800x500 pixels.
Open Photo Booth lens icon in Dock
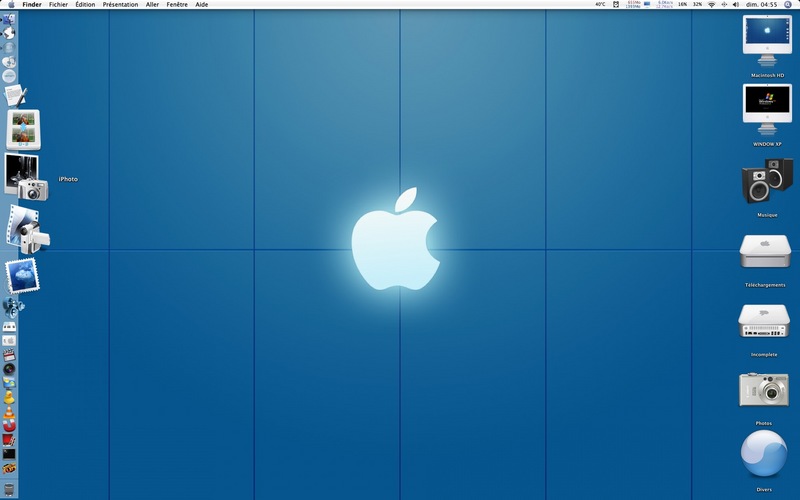point(9,369)
